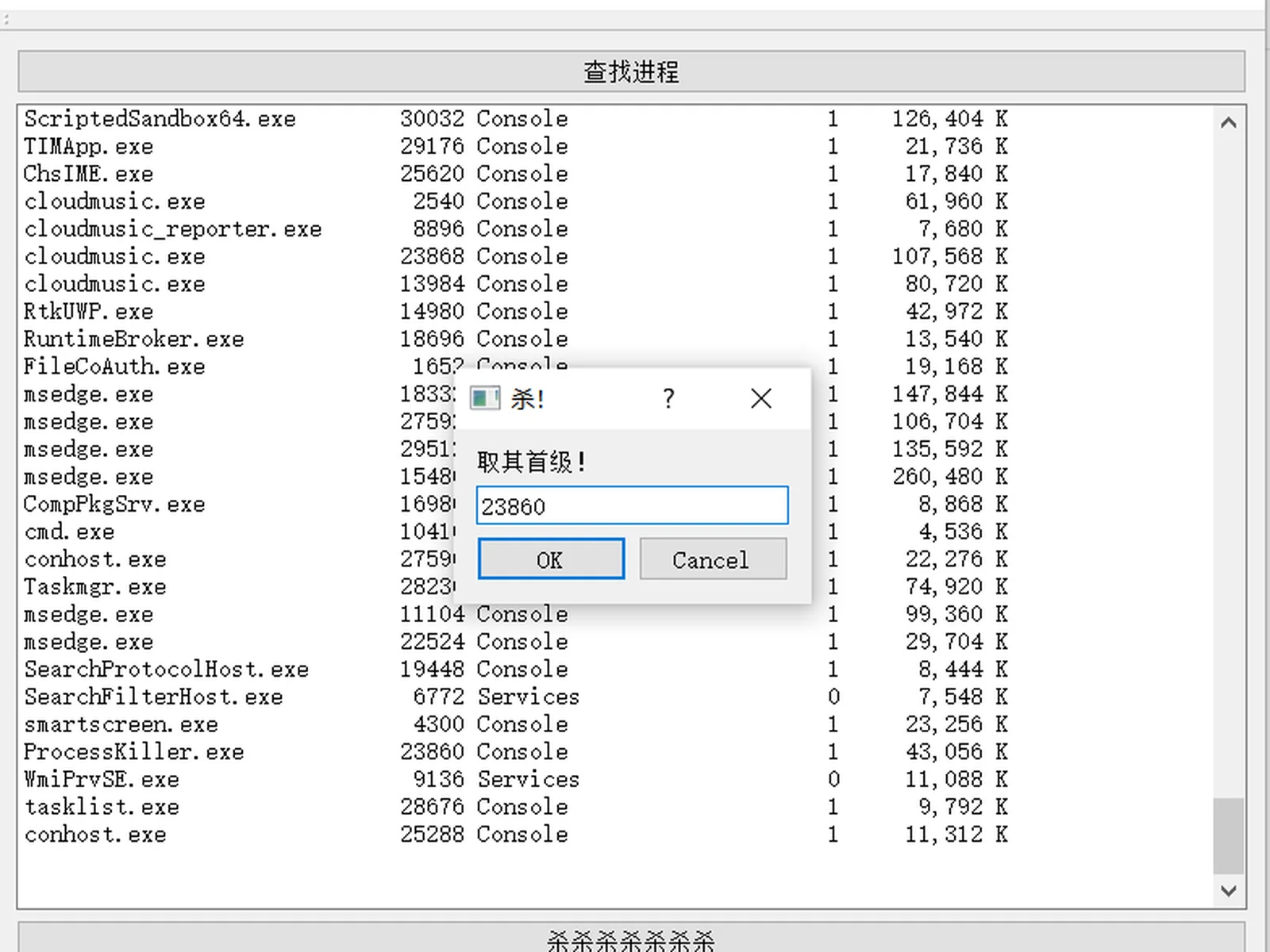Image resolution: width=1270 pixels, height=952 pixels.
Task: Click the memory value 135,592 K
Action: [950, 449]
